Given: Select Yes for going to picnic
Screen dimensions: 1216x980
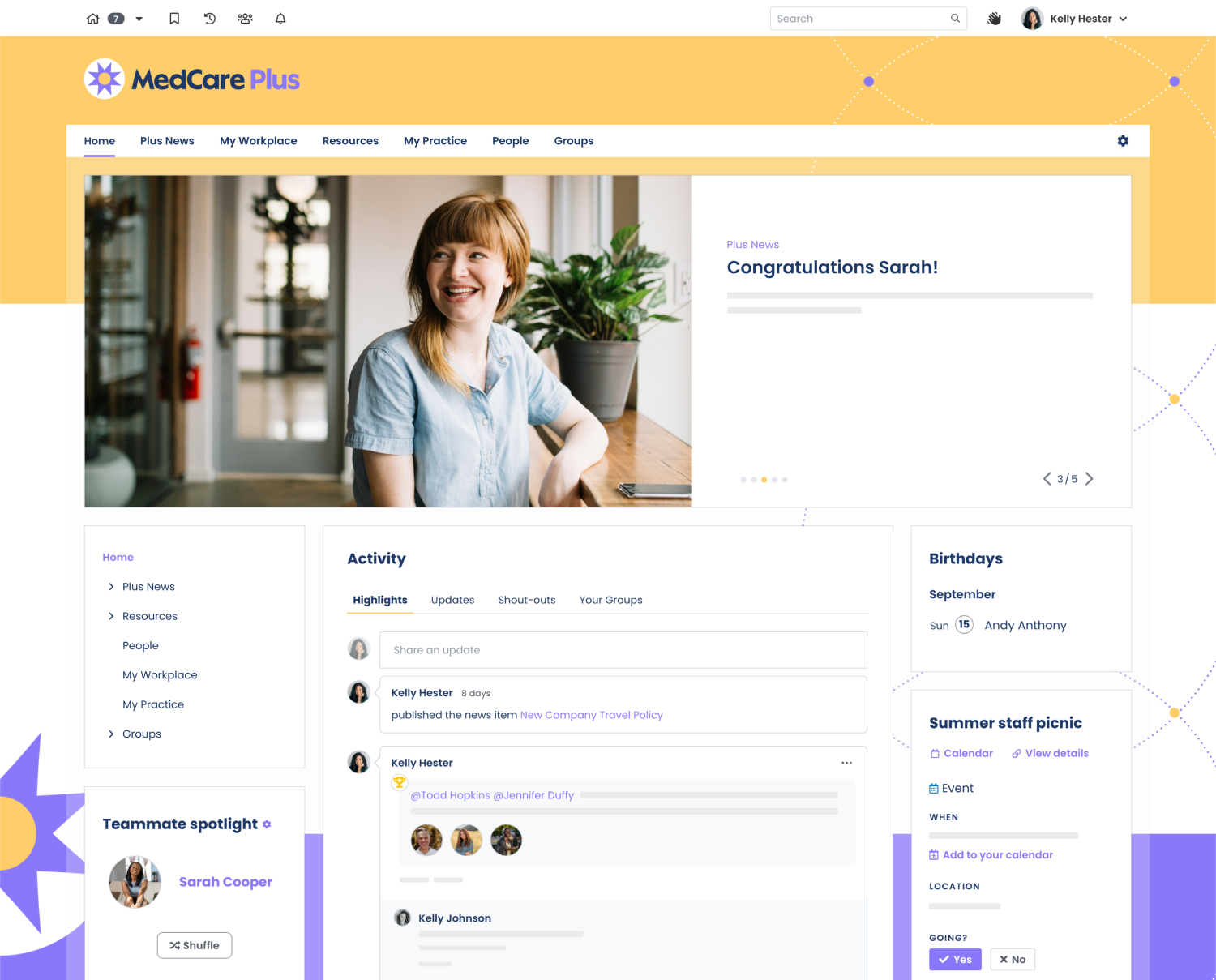Looking at the screenshot, I should 955,960.
